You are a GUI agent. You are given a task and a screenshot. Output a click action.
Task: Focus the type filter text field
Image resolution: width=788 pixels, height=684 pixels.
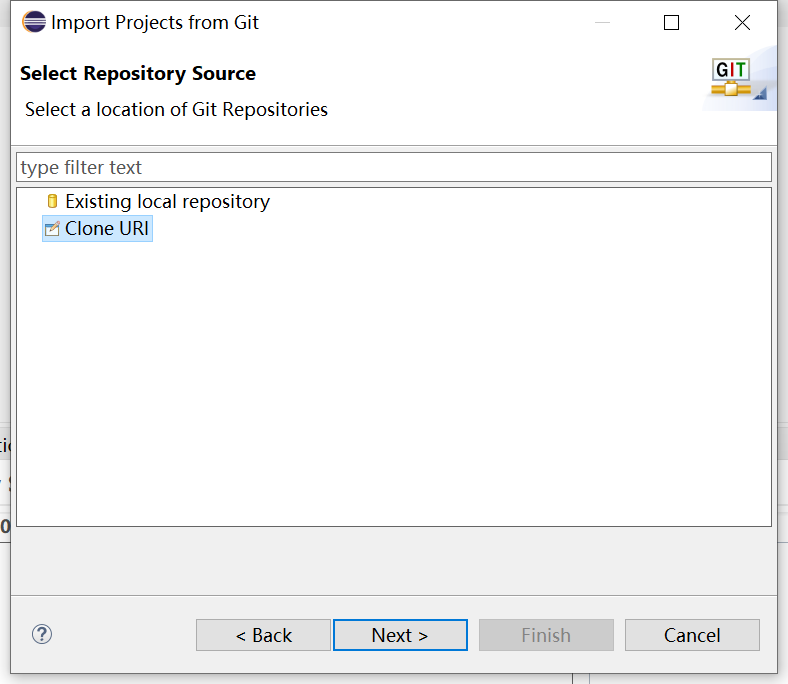pyautogui.click(x=394, y=167)
